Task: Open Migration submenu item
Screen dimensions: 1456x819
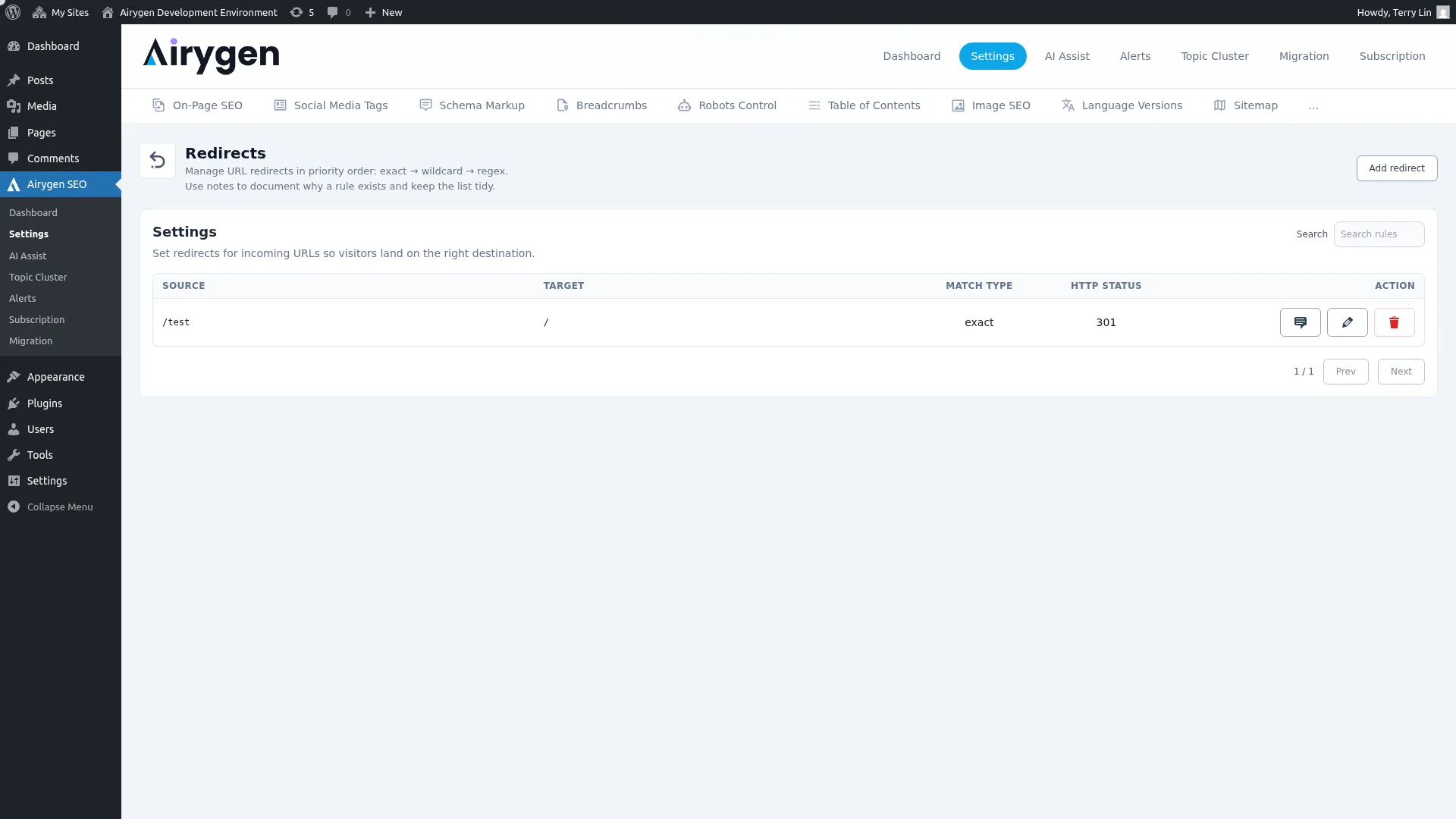Action: coord(31,341)
